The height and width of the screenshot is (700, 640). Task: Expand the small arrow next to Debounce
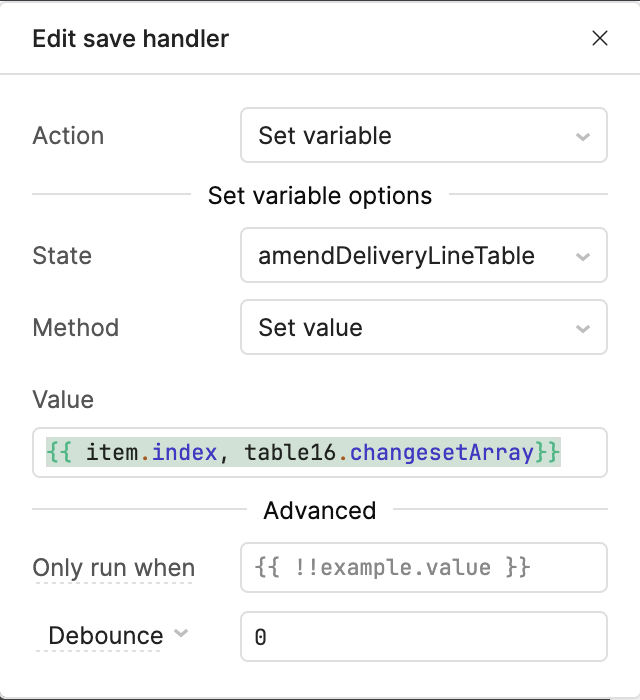(x=181, y=633)
